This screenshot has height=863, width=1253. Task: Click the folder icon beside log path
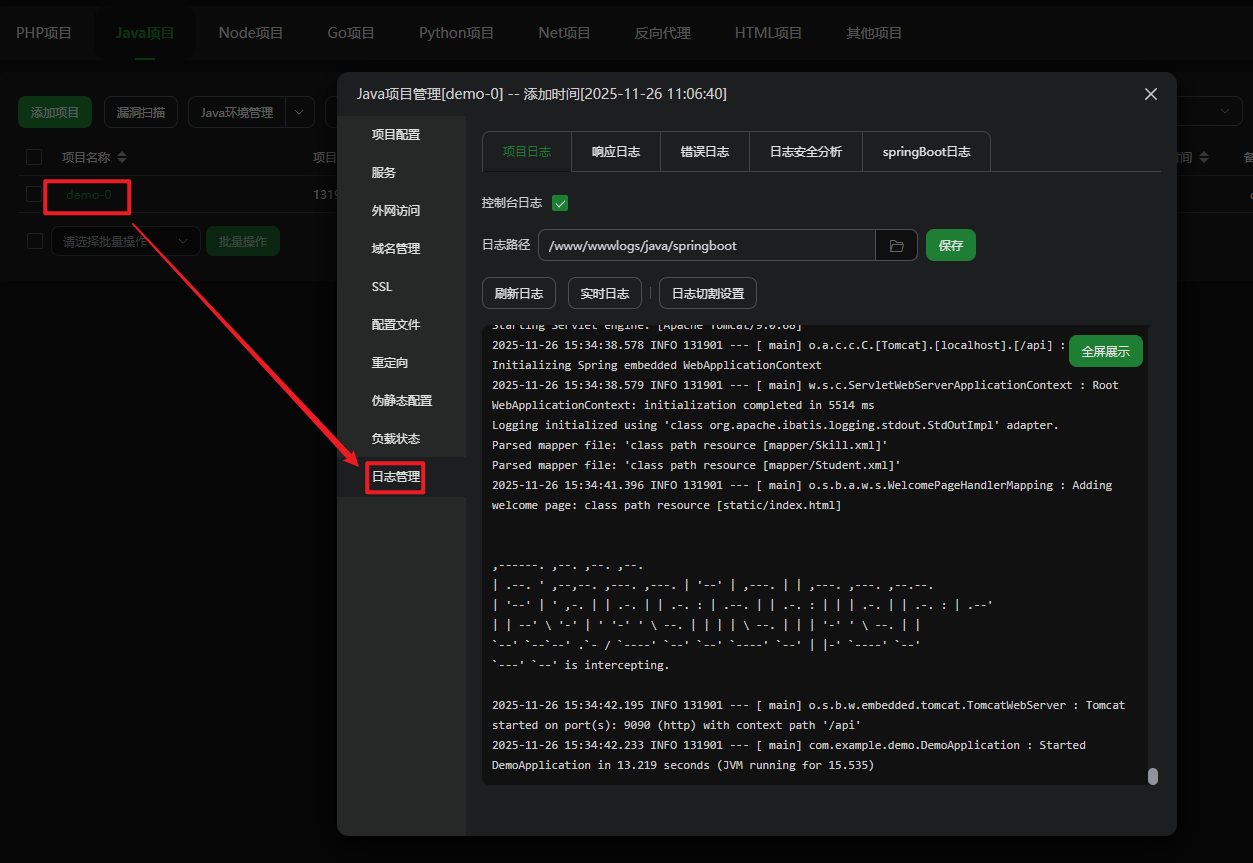point(896,246)
